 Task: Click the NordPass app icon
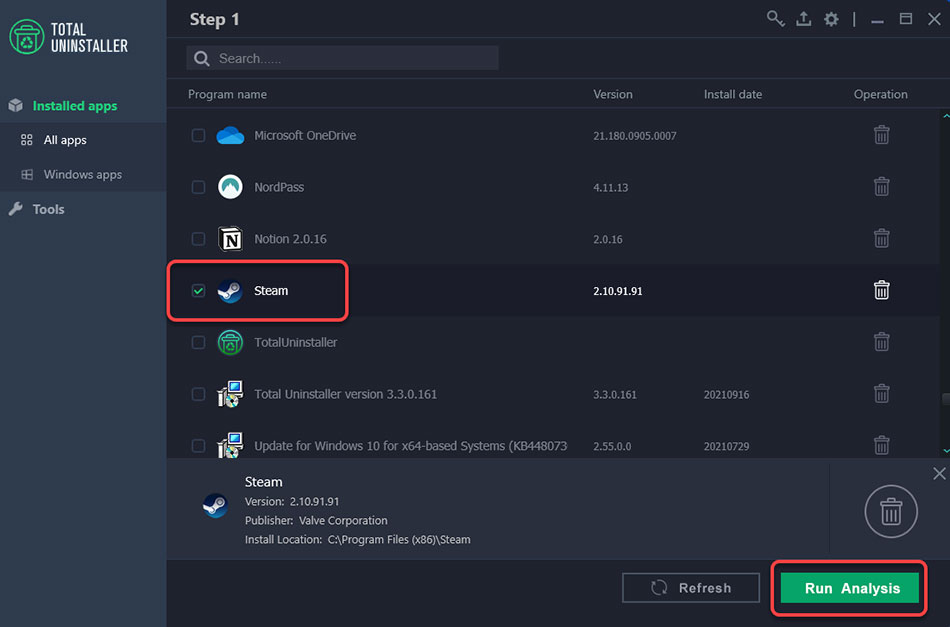point(230,187)
